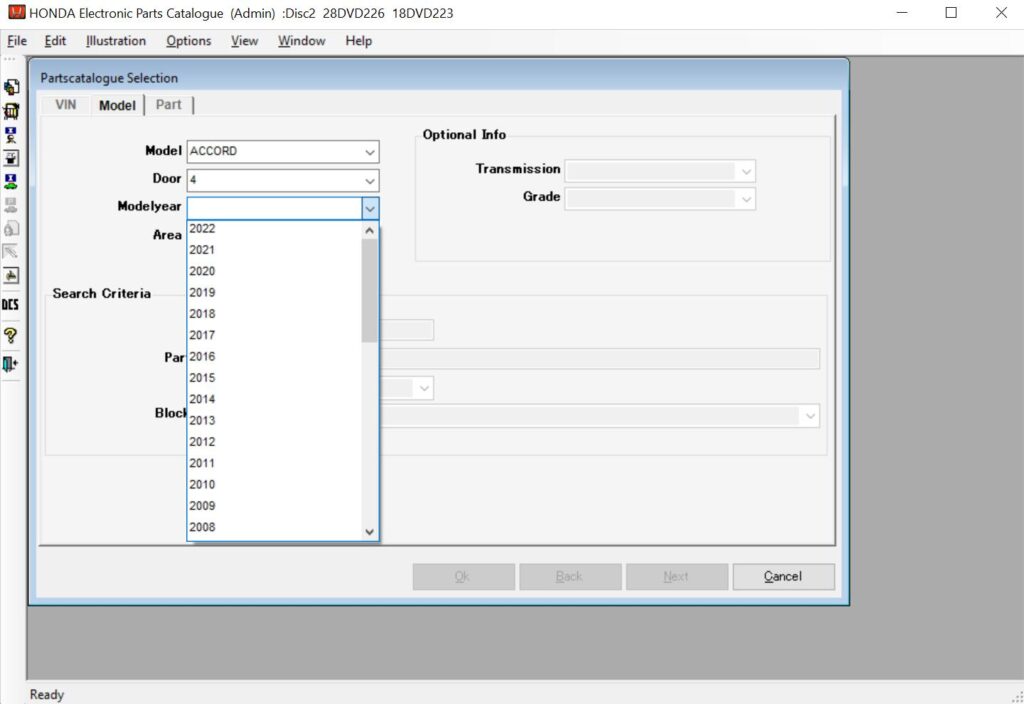This screenshot has width=1024, height=704.
Task: Expand the Model dropdown showing ACCORD
Action: [x=370, y=152]
